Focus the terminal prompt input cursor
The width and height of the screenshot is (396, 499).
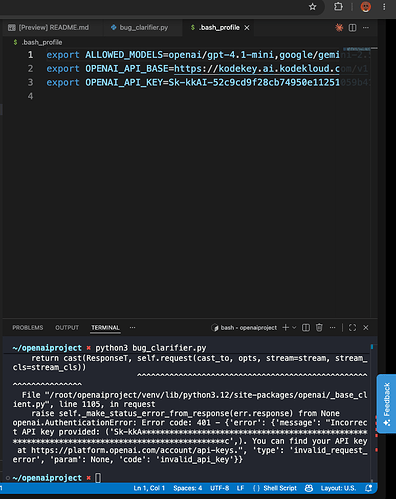coord(98,478)
